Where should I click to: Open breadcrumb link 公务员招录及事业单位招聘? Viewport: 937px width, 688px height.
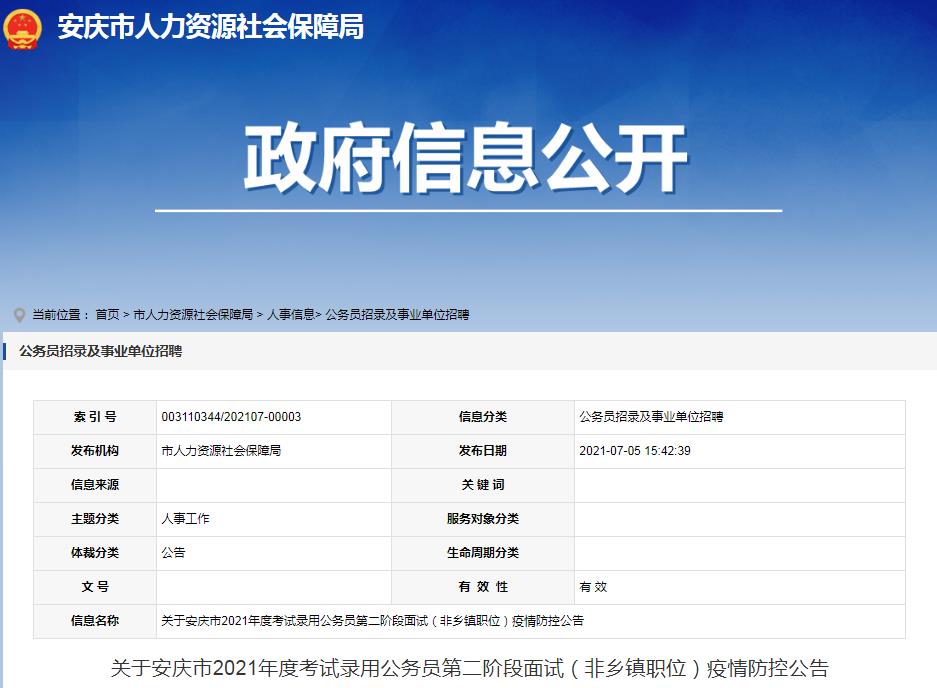tap(397, 315)
